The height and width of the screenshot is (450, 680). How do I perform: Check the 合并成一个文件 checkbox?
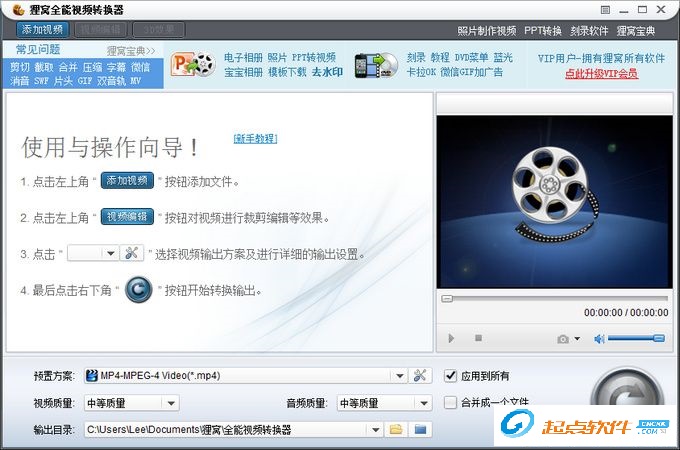point(451,403)
